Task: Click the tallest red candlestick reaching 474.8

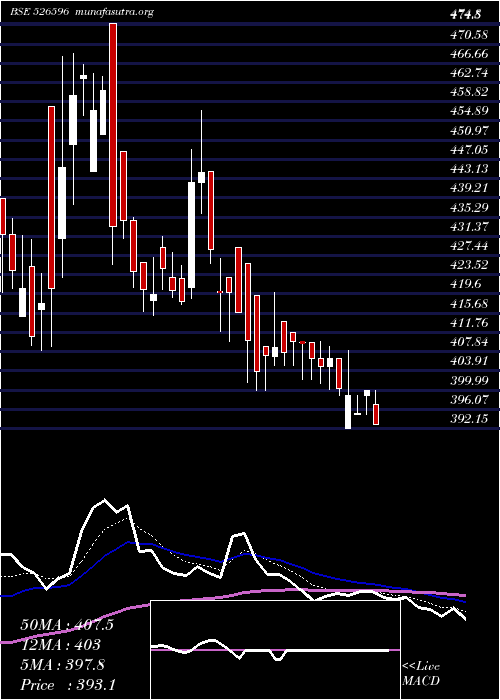Action: pos(113,125)
